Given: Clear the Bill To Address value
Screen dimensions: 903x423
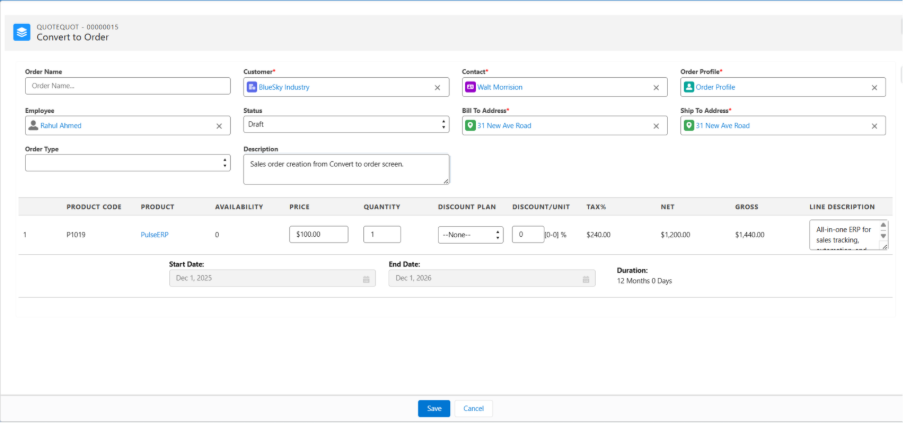Looking at the screenshot, I should tap(656, 126).
